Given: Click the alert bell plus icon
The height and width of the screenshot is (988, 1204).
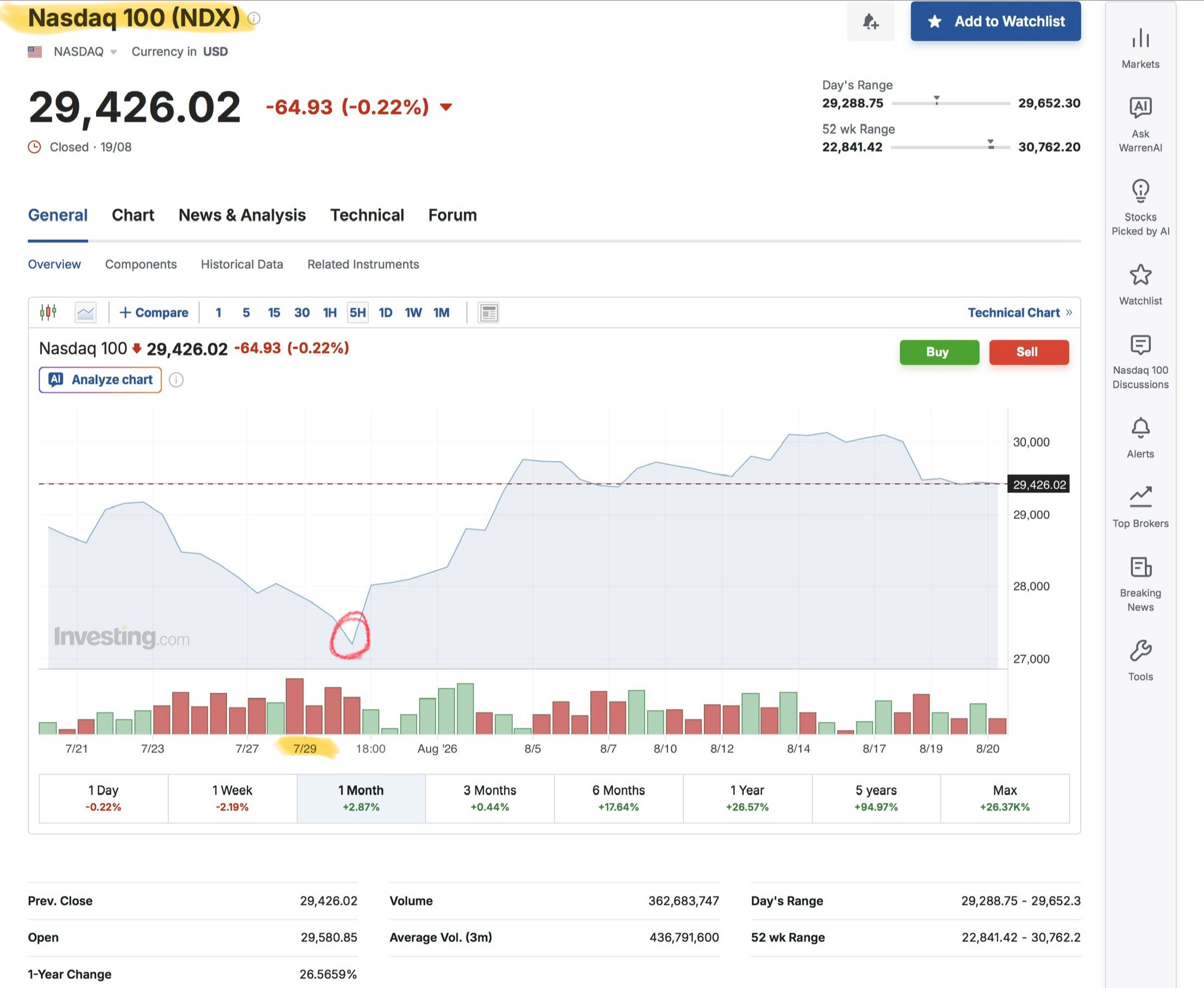Looking at the screenshot, I should 871,22.
